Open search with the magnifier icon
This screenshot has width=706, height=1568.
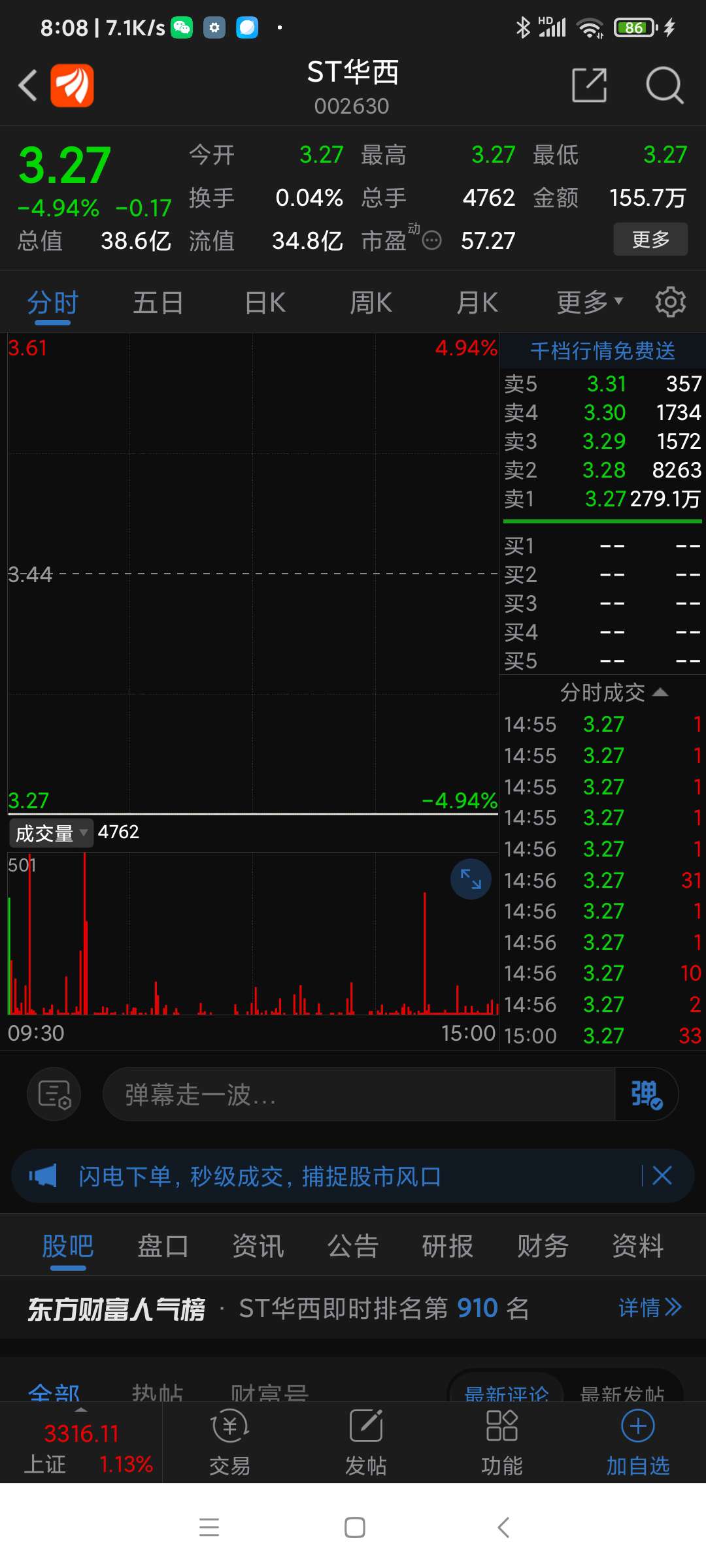(664, 85)
